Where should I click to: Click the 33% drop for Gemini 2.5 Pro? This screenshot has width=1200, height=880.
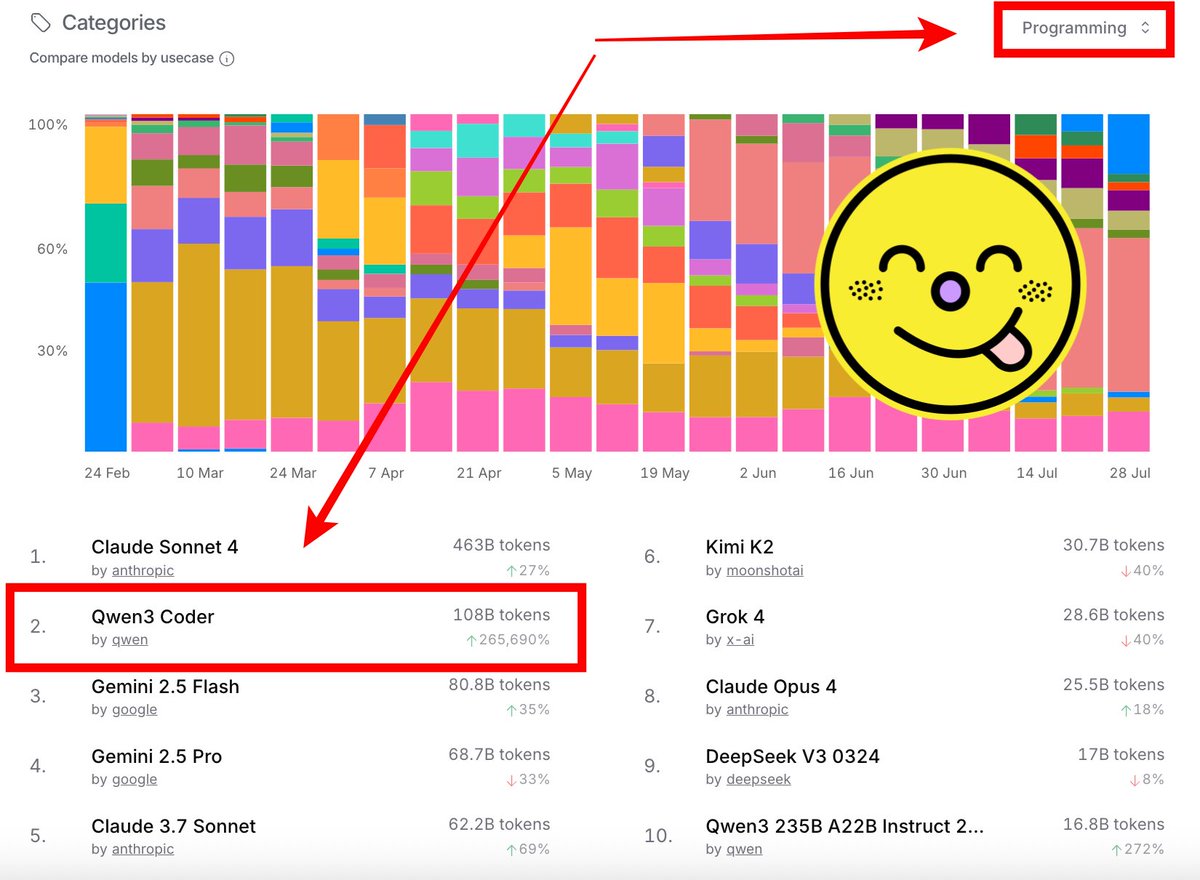(527, 780)
